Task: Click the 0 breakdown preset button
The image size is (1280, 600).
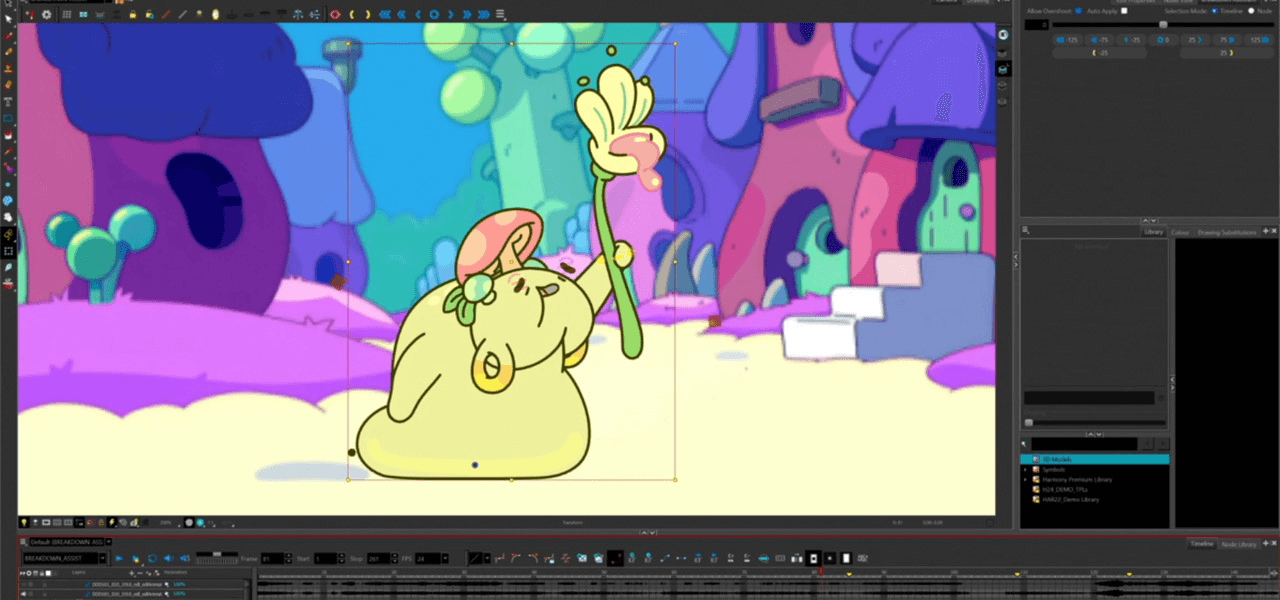Action: coord(1162,39)
